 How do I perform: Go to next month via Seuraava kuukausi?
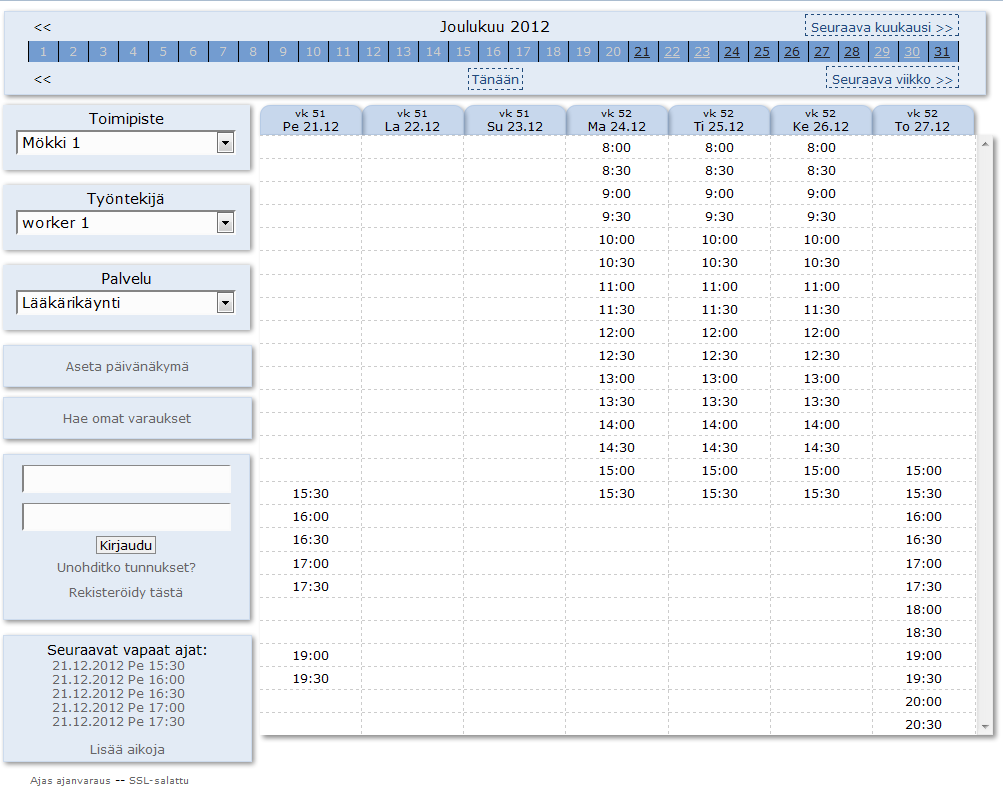tap(881, 27)
